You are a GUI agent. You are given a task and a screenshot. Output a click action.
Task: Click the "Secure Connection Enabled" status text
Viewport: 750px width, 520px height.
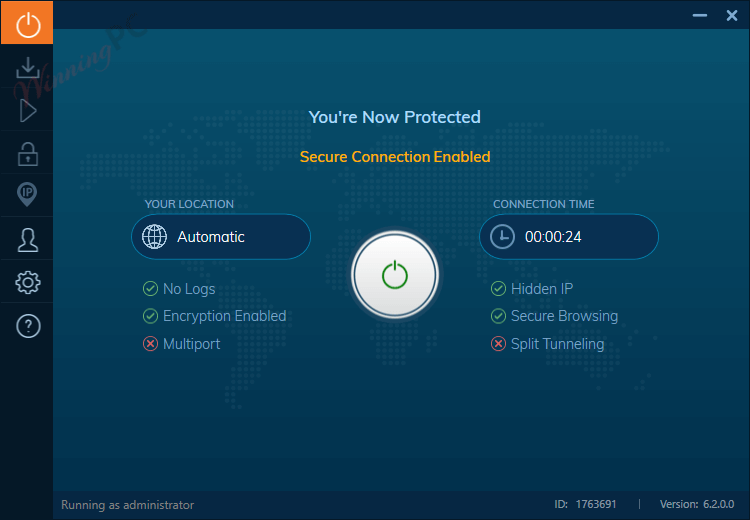pos(395,156)
